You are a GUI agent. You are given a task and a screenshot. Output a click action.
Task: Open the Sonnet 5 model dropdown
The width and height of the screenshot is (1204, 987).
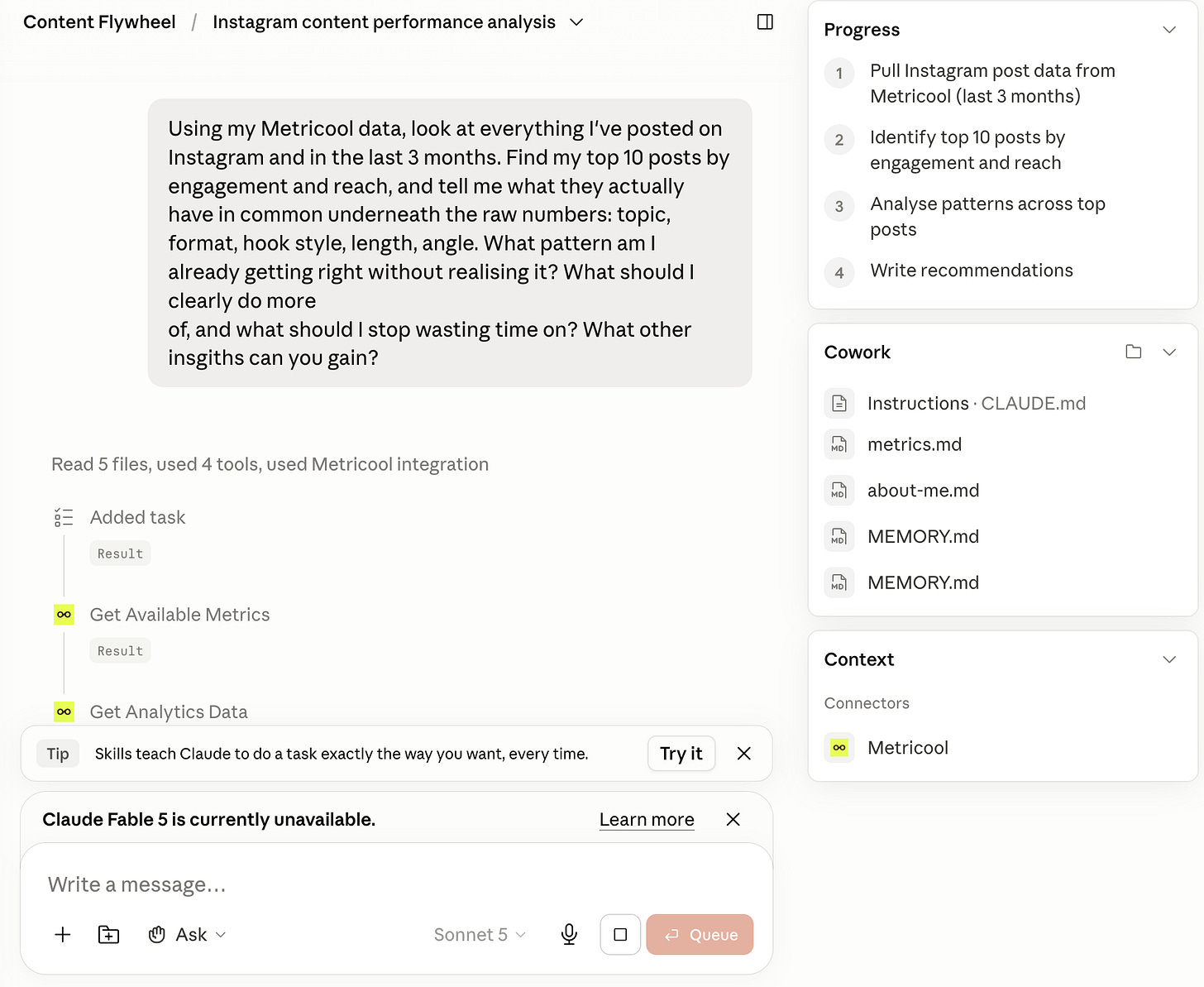(480, 935)
